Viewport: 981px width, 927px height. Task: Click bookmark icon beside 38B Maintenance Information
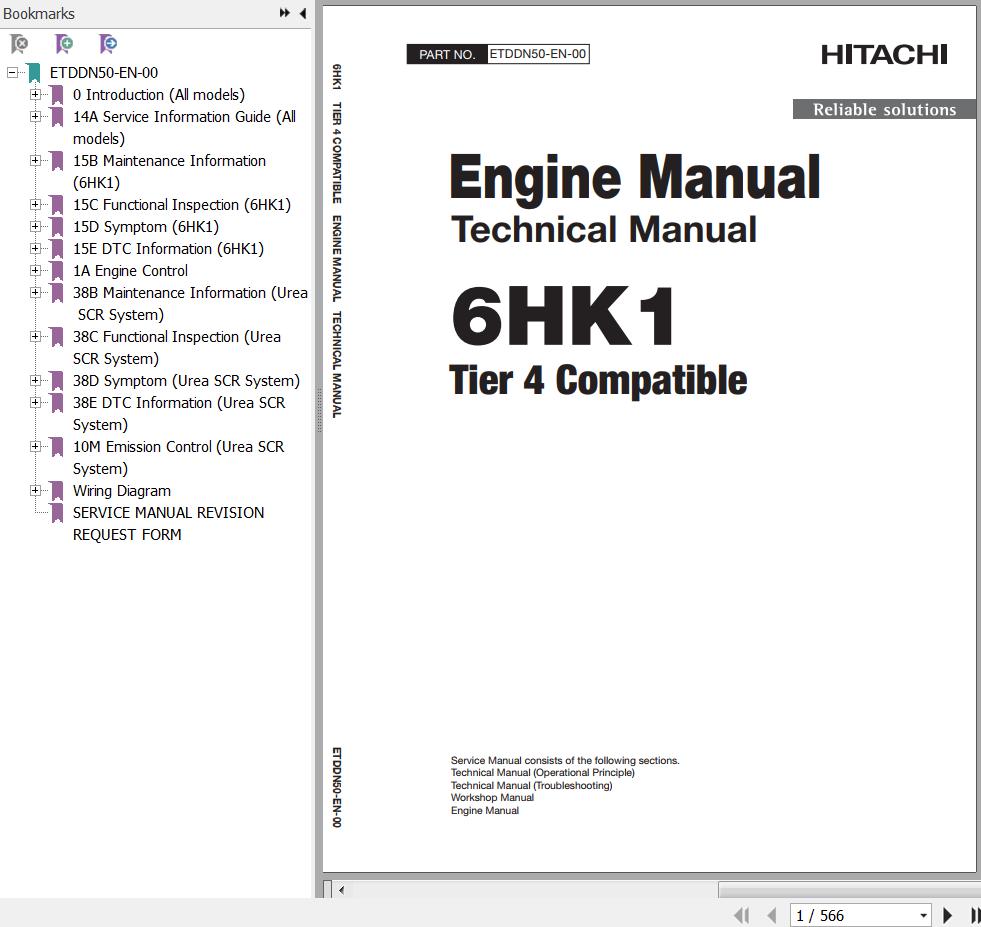[x=57, y=293]
